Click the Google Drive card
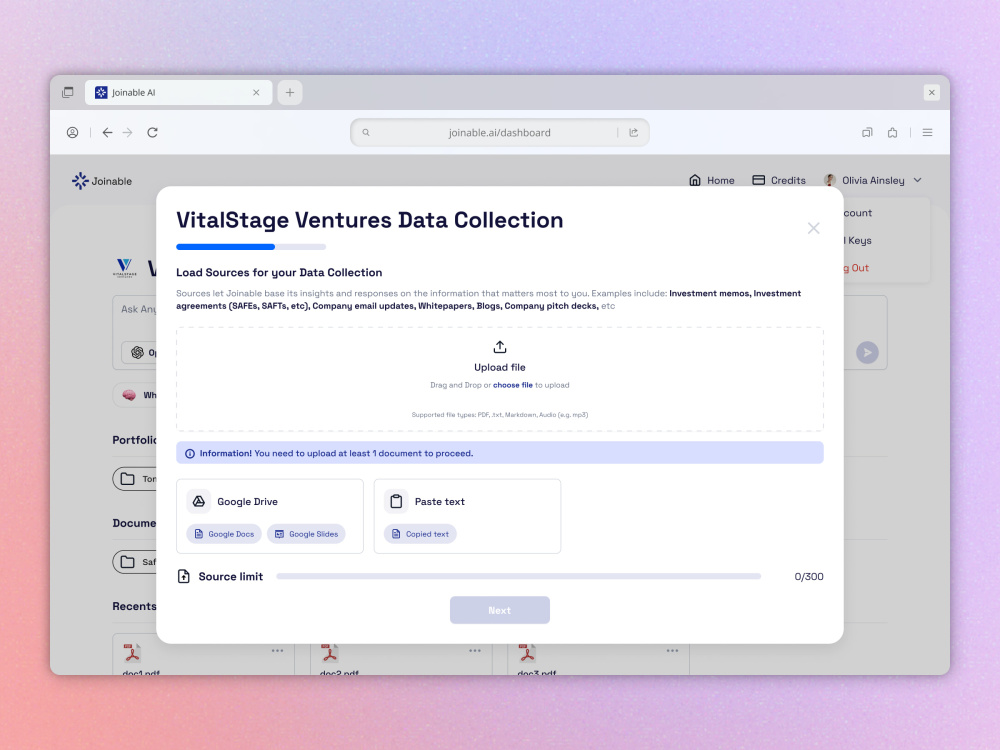The height and width of the screenshot is (750, 1000). click(x=270, y=517)
